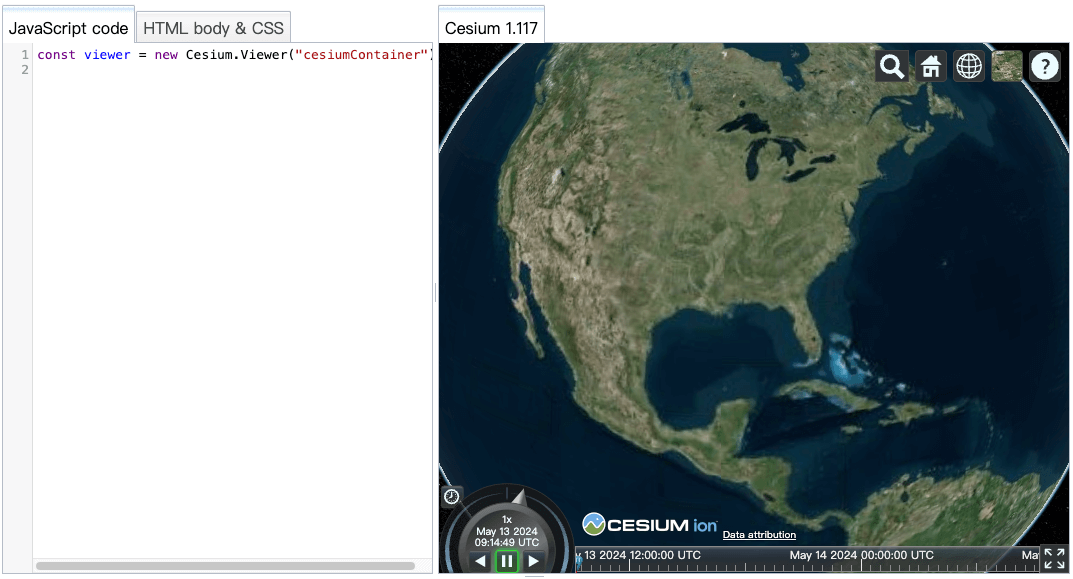Pause the simulation clock

(x=507, y=561)
